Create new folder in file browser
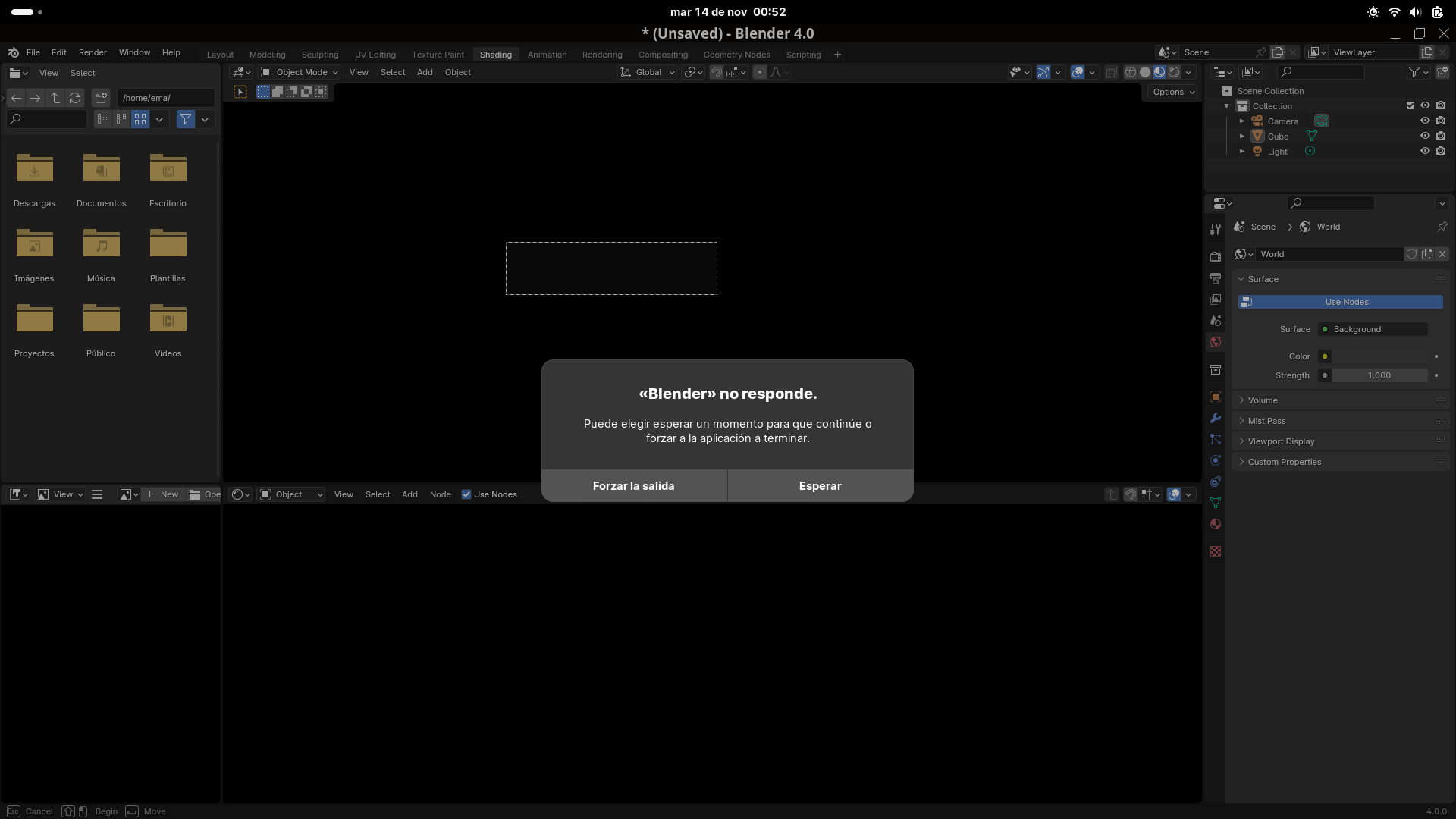Viewport: 1456px width, 819px height. (101, 98)
